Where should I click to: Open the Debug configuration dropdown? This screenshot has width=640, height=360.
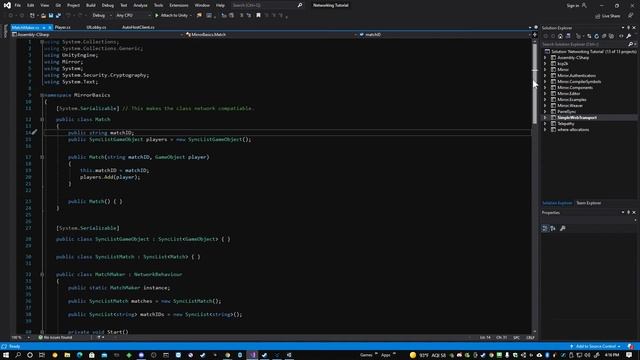pyautogui.click(x=101, y=16)
